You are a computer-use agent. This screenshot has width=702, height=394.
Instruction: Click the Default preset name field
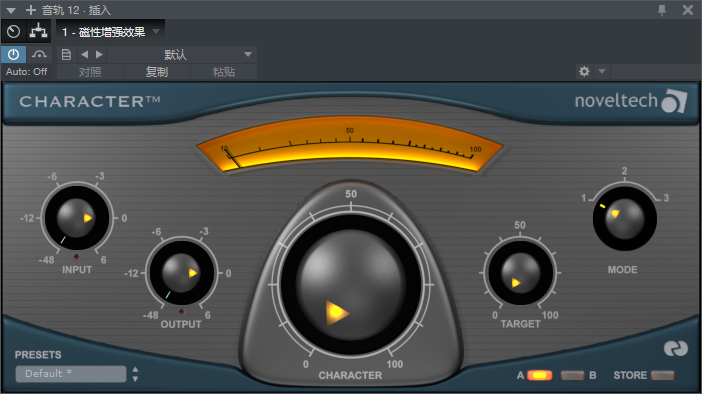[x=71, y=374]
